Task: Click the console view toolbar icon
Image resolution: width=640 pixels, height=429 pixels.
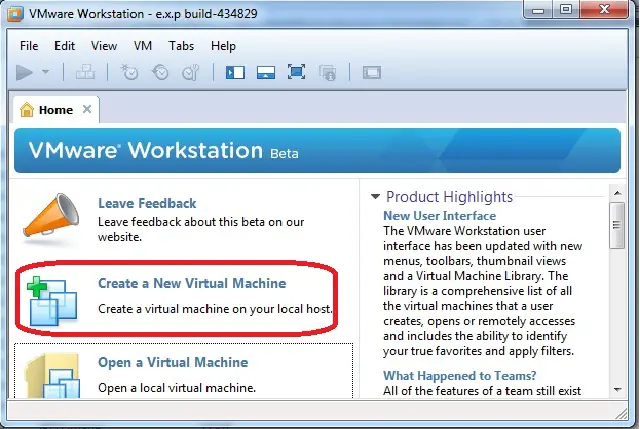Action: point(372,73)
